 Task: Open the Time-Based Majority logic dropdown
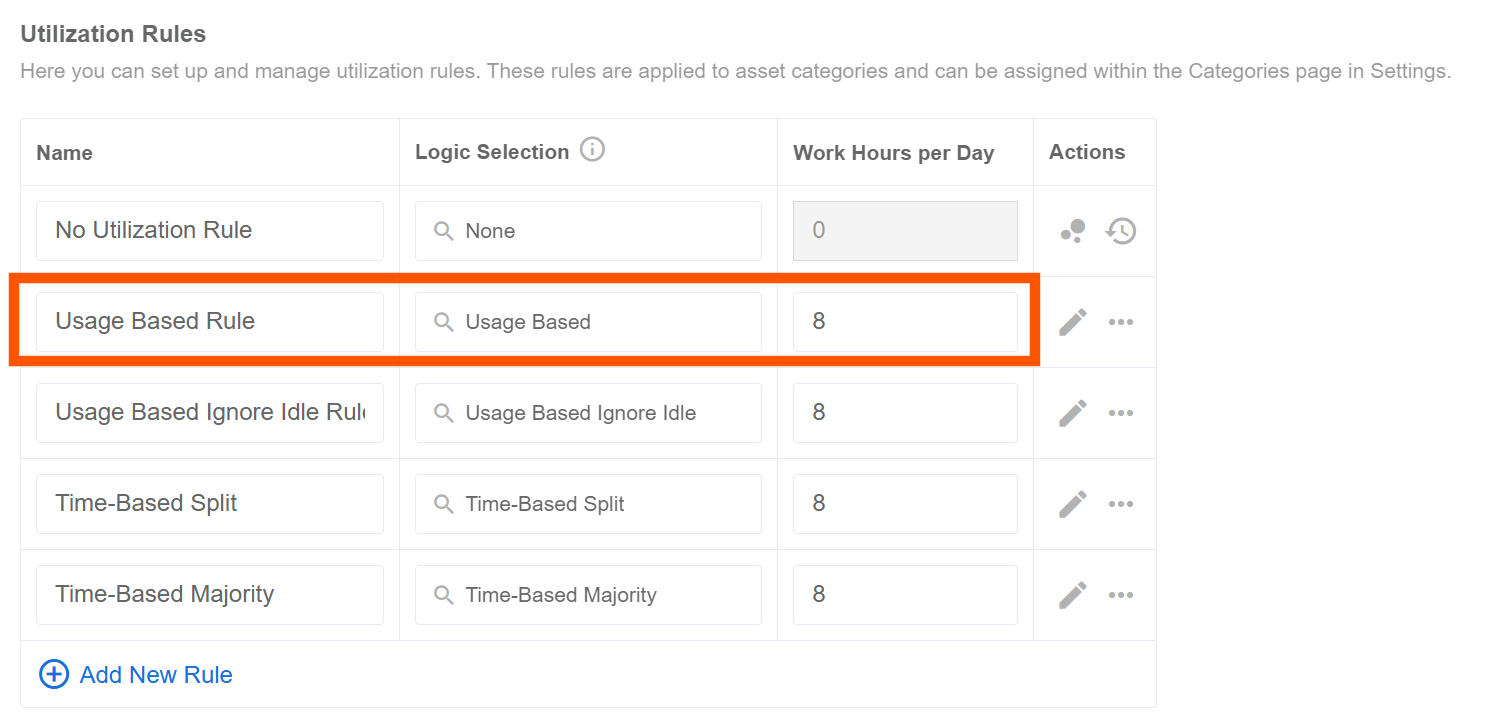tap(588, 595)
